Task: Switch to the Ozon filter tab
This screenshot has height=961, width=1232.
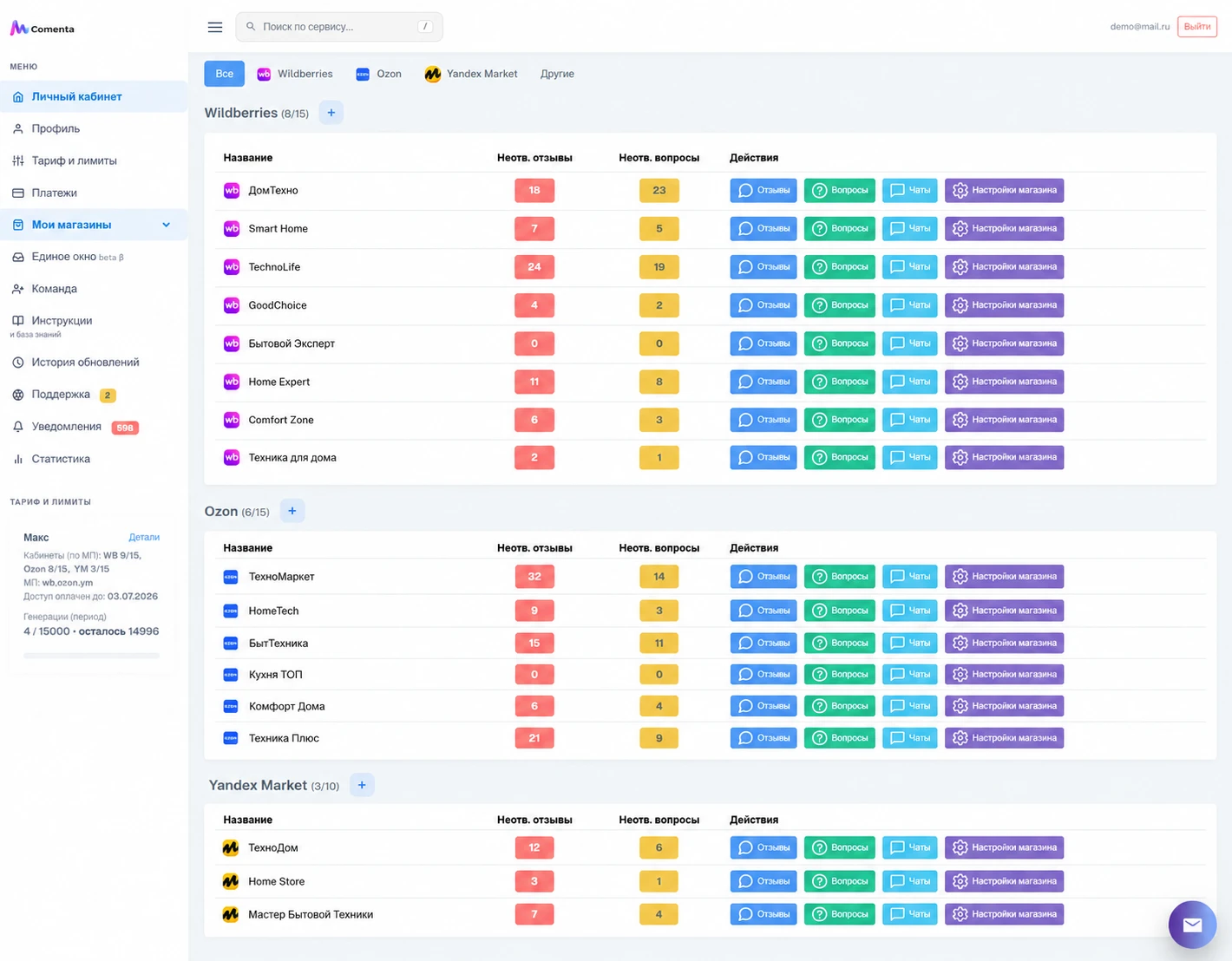Action: pos(378,74)
